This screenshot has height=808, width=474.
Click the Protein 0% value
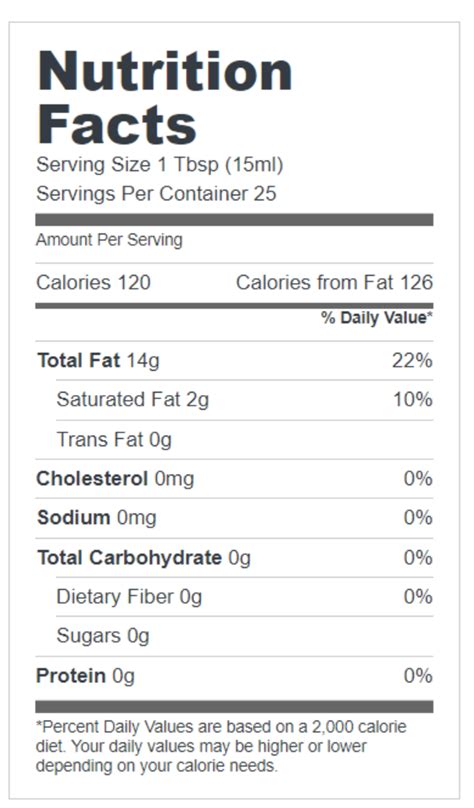[x=418, y=676]
